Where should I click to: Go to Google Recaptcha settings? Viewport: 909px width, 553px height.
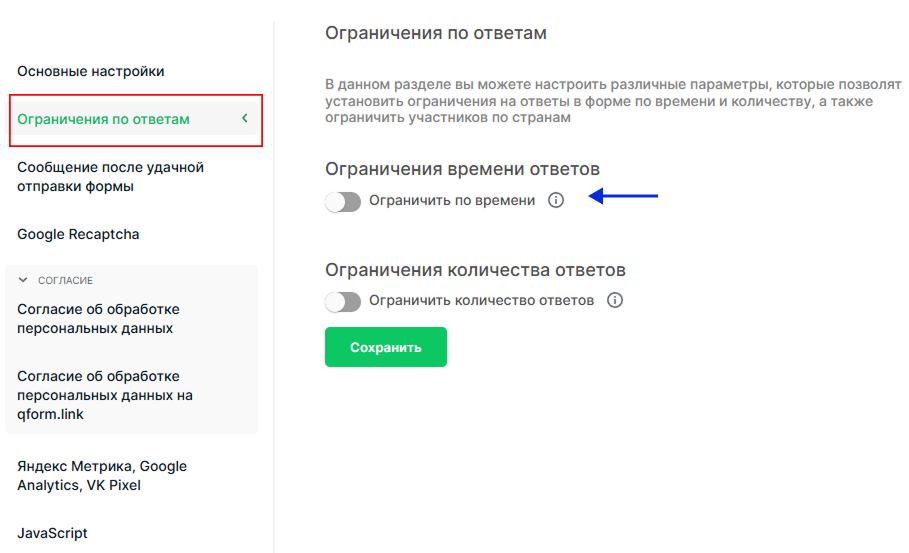[78, 234]
